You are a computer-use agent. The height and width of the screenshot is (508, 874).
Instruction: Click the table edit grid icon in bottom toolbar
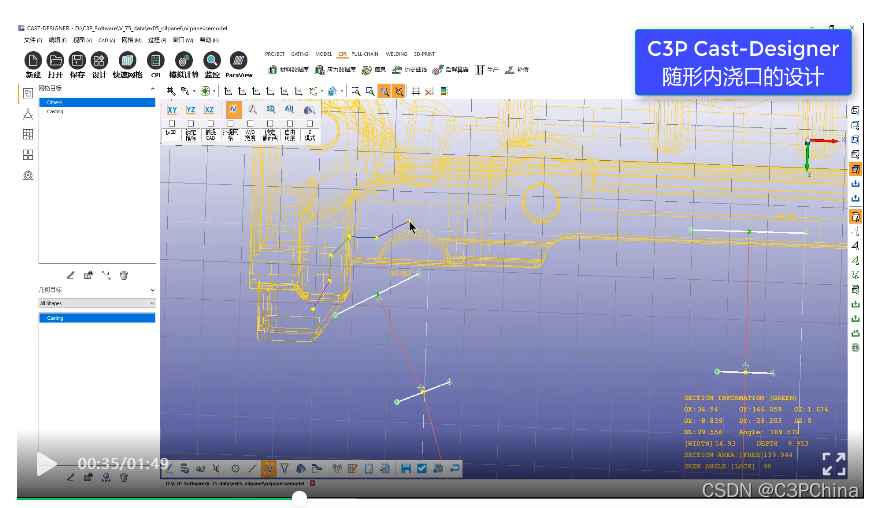[352, 468]
